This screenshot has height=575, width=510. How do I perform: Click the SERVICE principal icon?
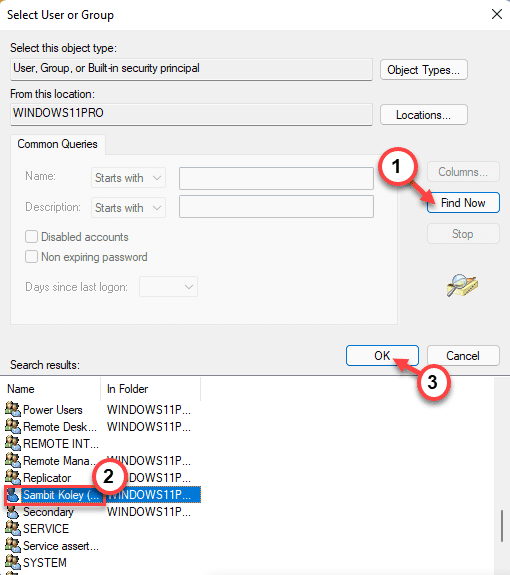click(13, 528)
